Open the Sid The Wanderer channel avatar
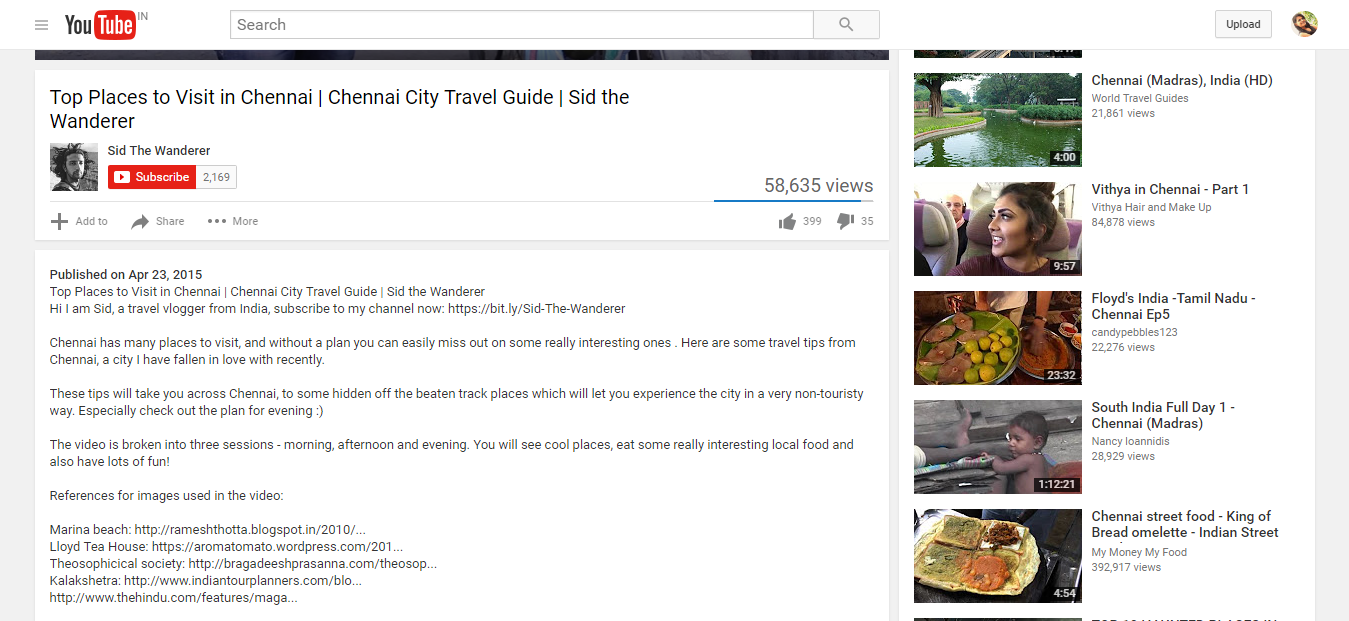1349x621 pixels. tap(74, 167)
